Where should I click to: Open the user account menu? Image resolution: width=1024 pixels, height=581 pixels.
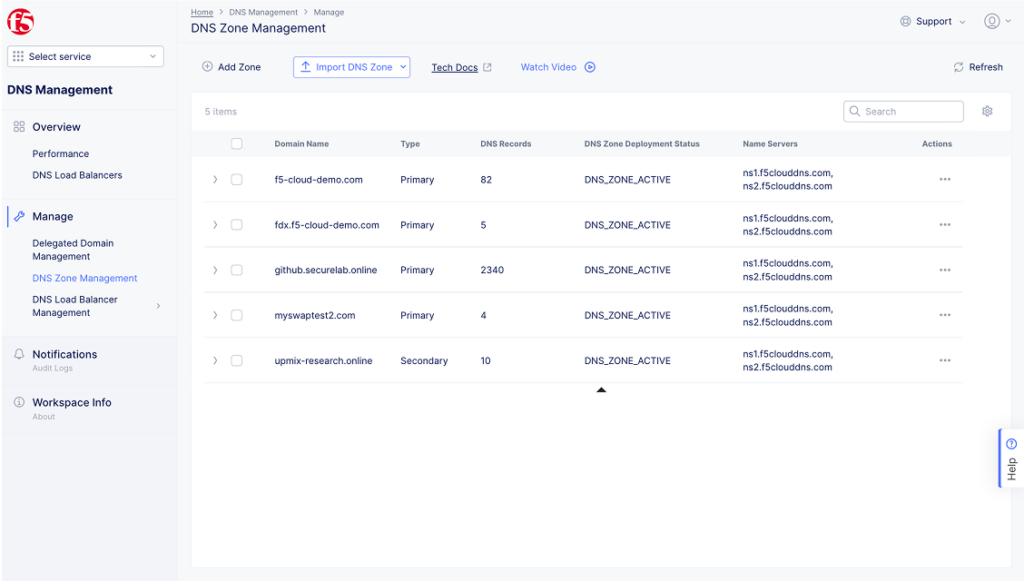(997, 22)
